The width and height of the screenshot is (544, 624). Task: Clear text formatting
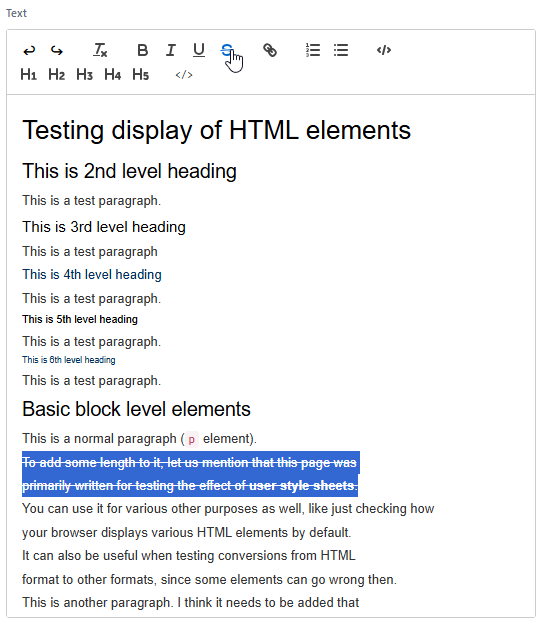coord(100,51)
